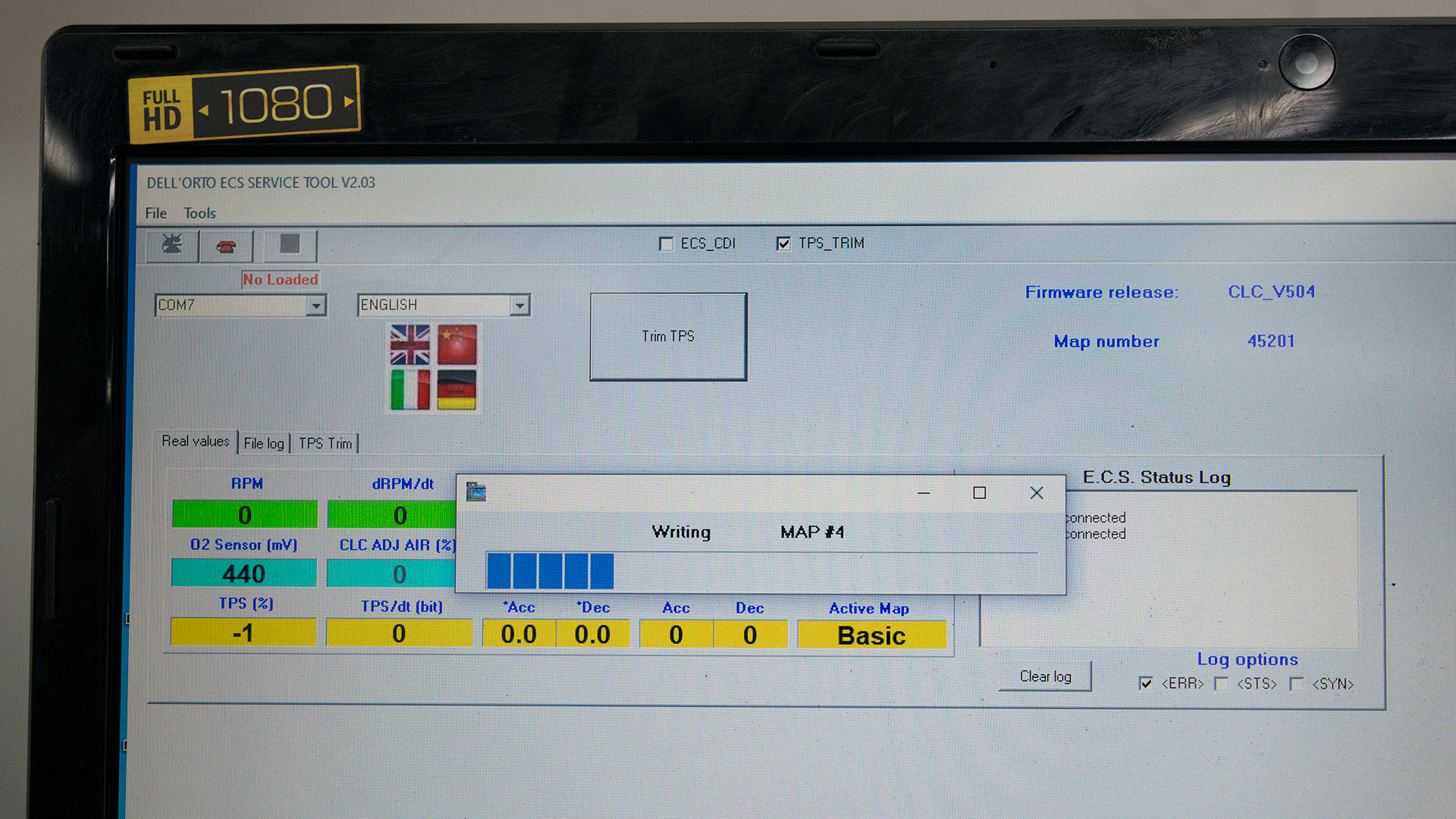
Task: Enable the <STS> log option
Action: tap(1221, 683)
